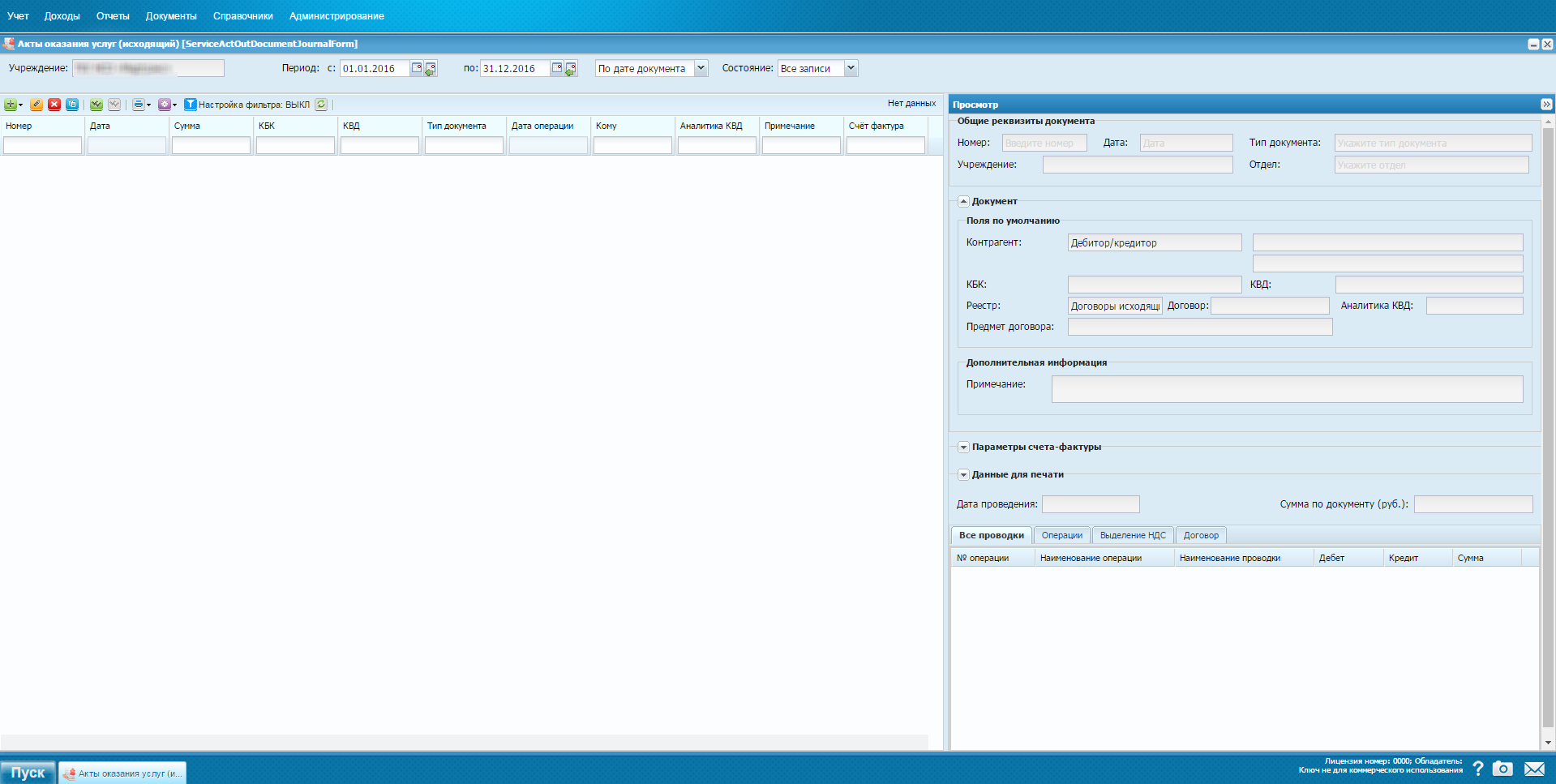1556x784 pixels.
Task: Sort by the Тип документа column header
Action: (464, 126)
